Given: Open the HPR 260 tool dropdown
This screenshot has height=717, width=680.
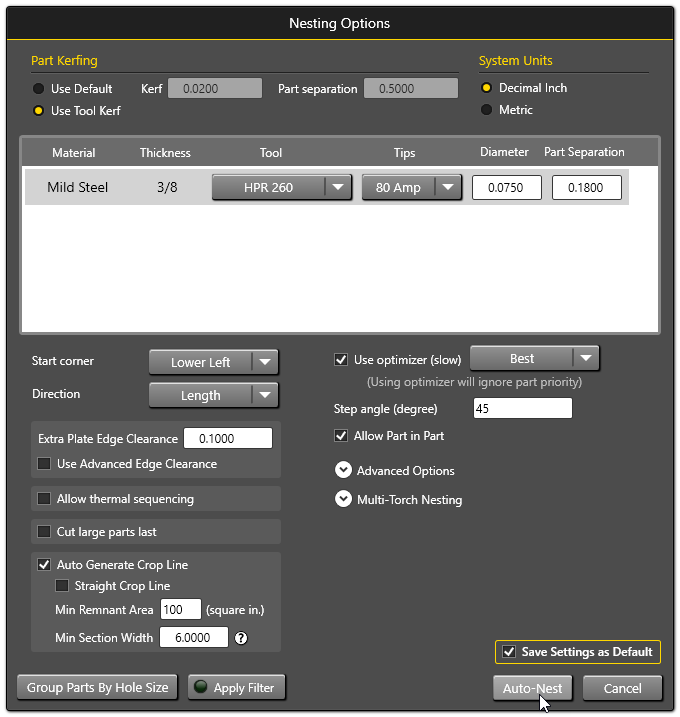Looking at the screenshot, I should [282, 187].
